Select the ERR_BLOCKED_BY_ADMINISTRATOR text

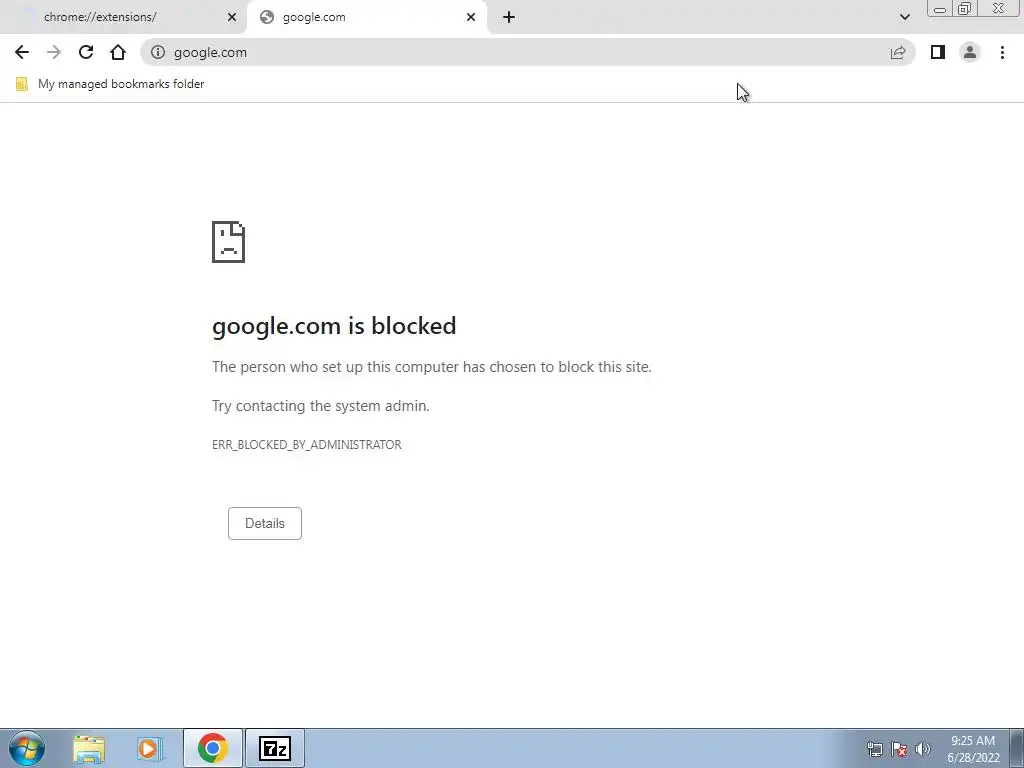point(306,445)
